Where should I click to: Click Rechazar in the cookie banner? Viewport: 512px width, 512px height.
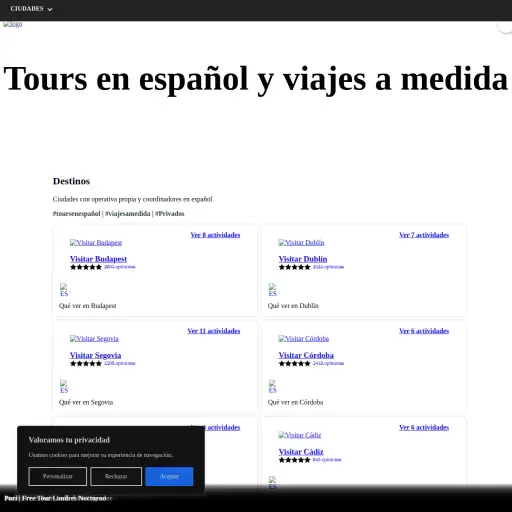click(x=116, y=476)
